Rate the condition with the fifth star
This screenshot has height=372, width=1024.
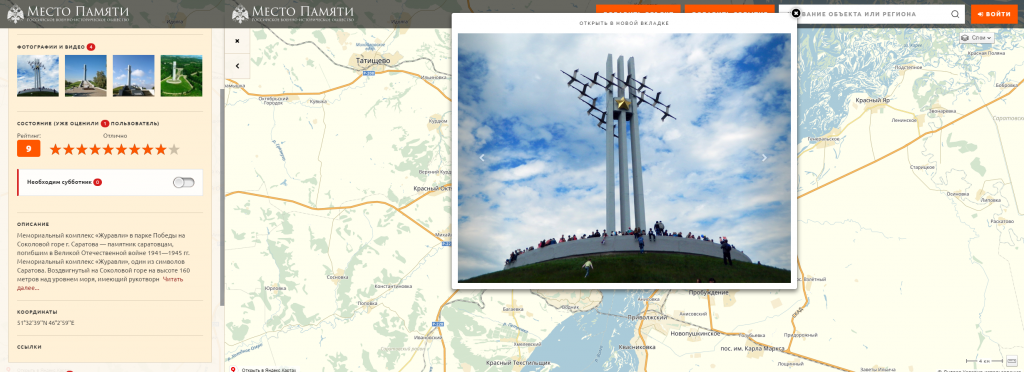108,149
